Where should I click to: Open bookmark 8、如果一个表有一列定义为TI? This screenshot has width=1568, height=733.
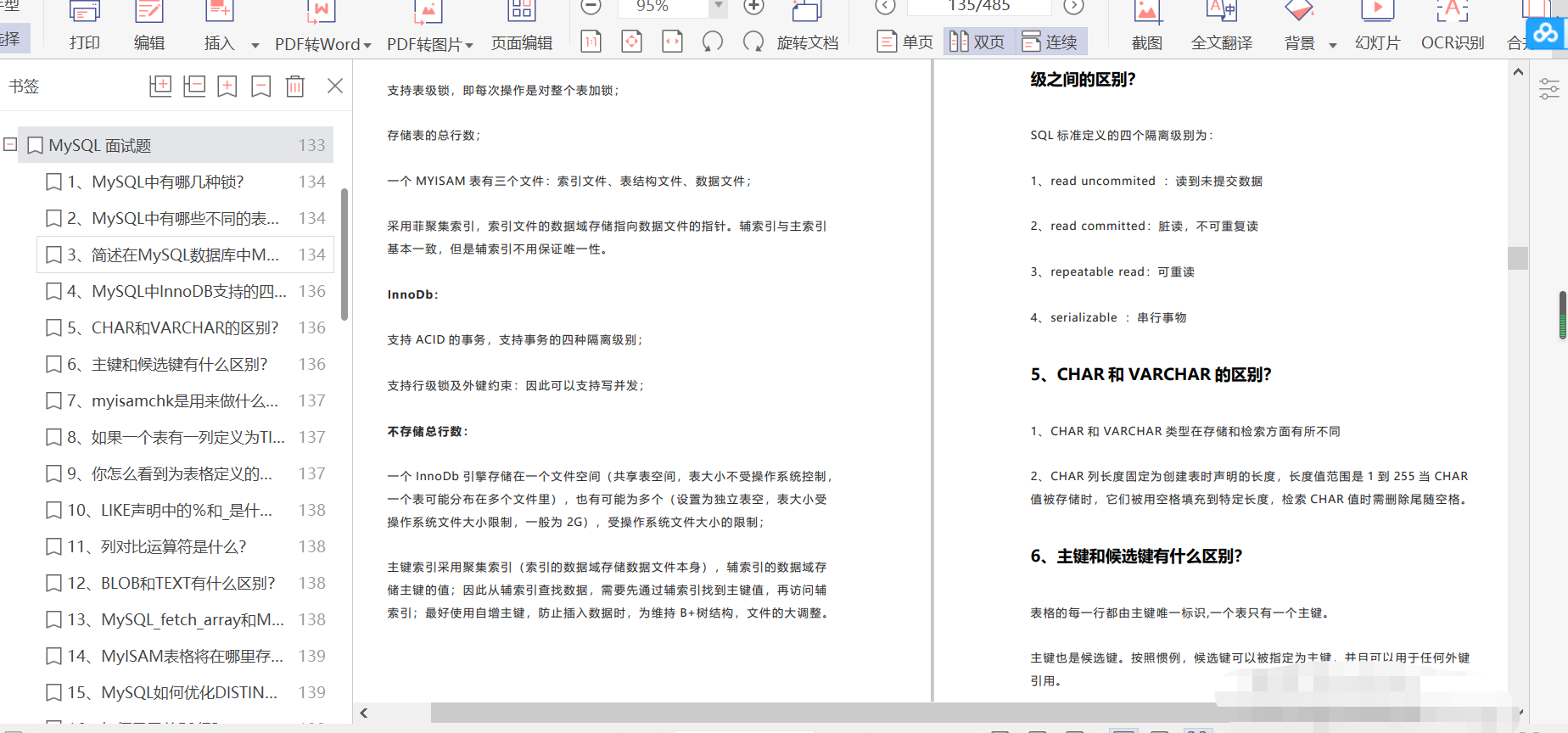click(185, 437)
